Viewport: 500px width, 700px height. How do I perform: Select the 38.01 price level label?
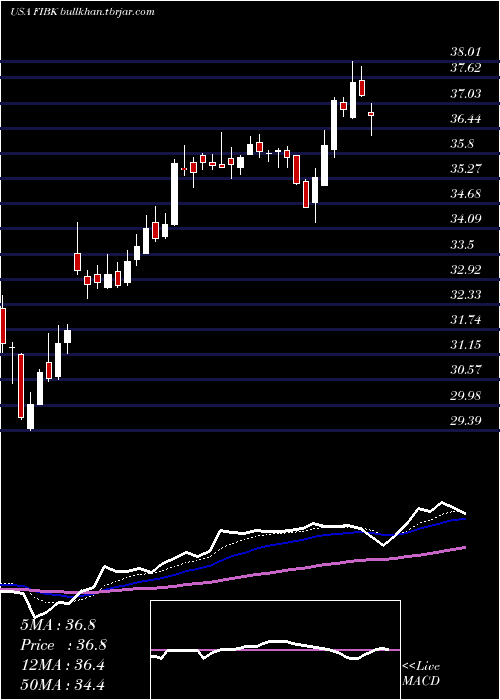click(x=466, y=52)
